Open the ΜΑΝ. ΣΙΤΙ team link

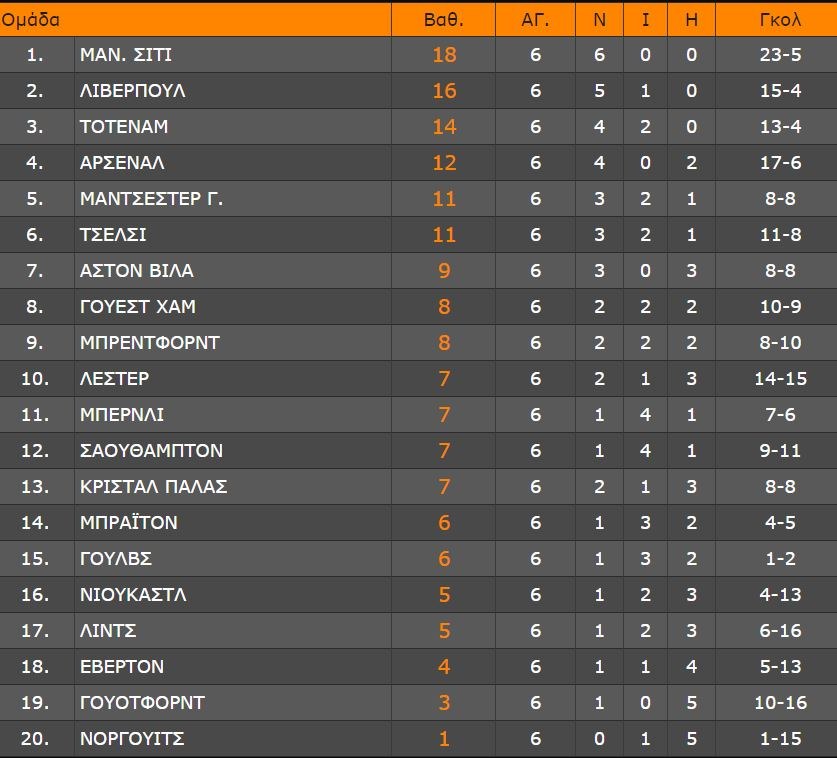tap(126, 55)
